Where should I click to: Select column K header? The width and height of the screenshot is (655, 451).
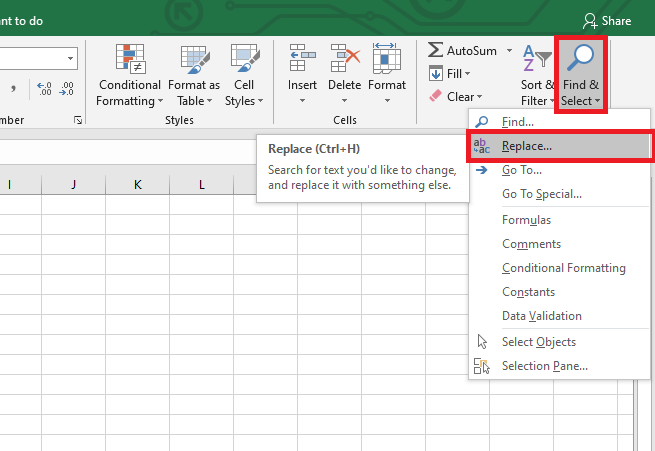[x=137, y=185]
